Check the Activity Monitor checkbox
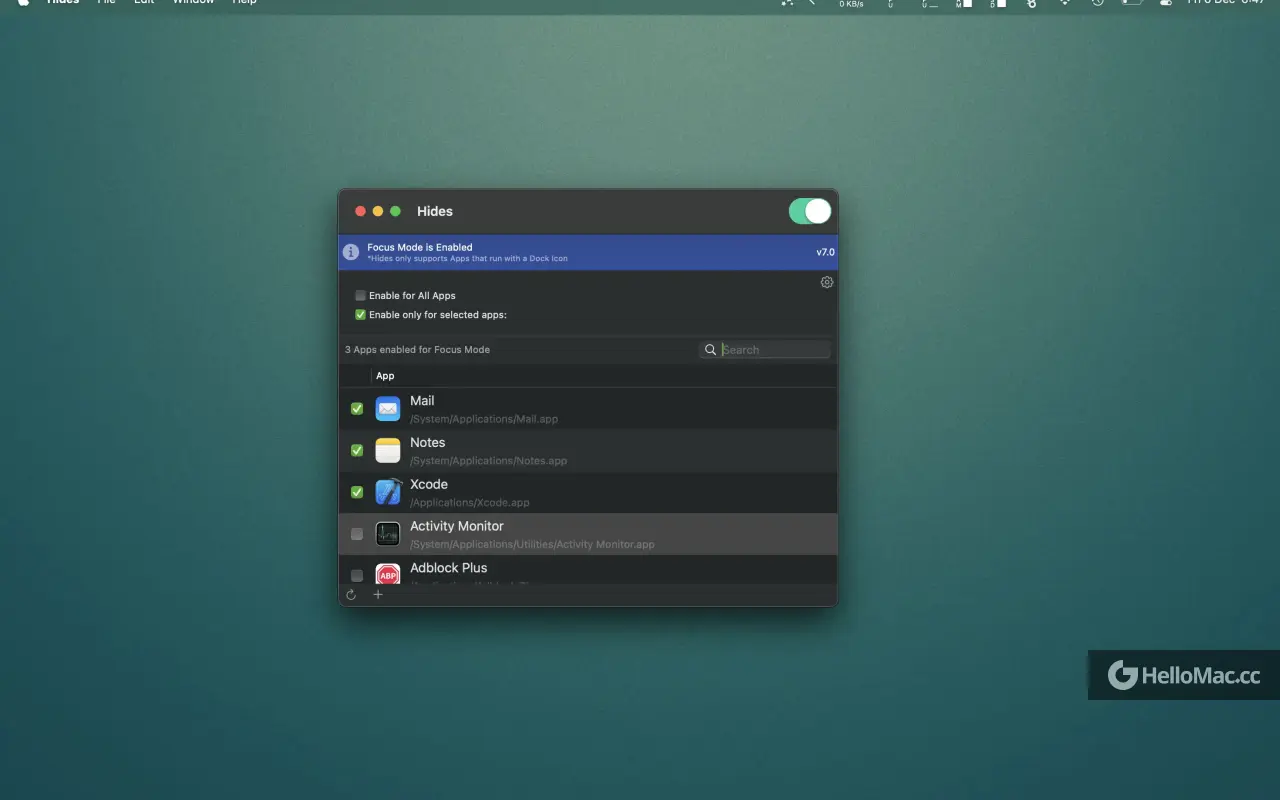This screenshot has width=1280, height=800. (357, 534)
